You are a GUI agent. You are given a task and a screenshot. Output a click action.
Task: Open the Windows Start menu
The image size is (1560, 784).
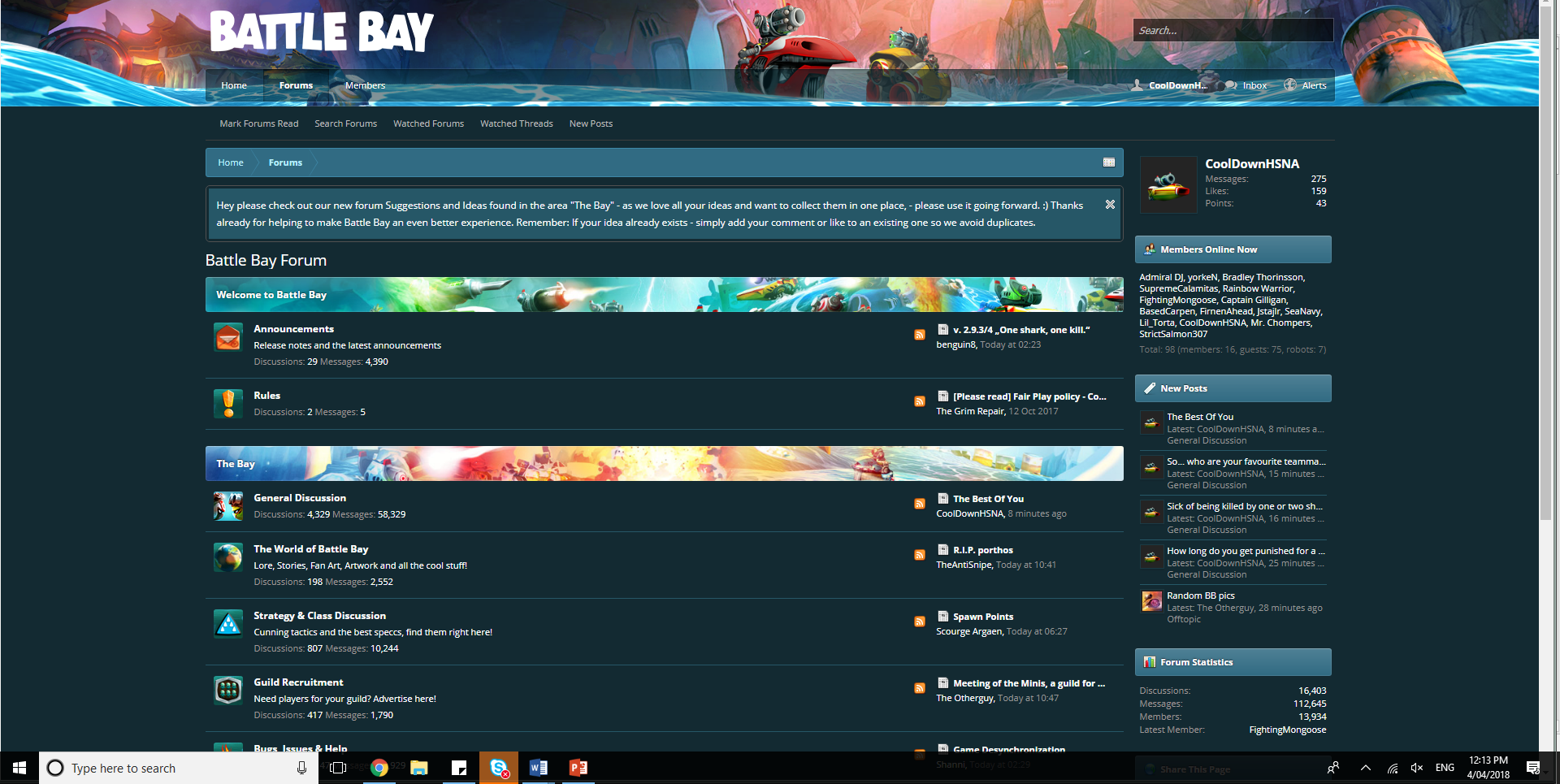coord(19,768)
